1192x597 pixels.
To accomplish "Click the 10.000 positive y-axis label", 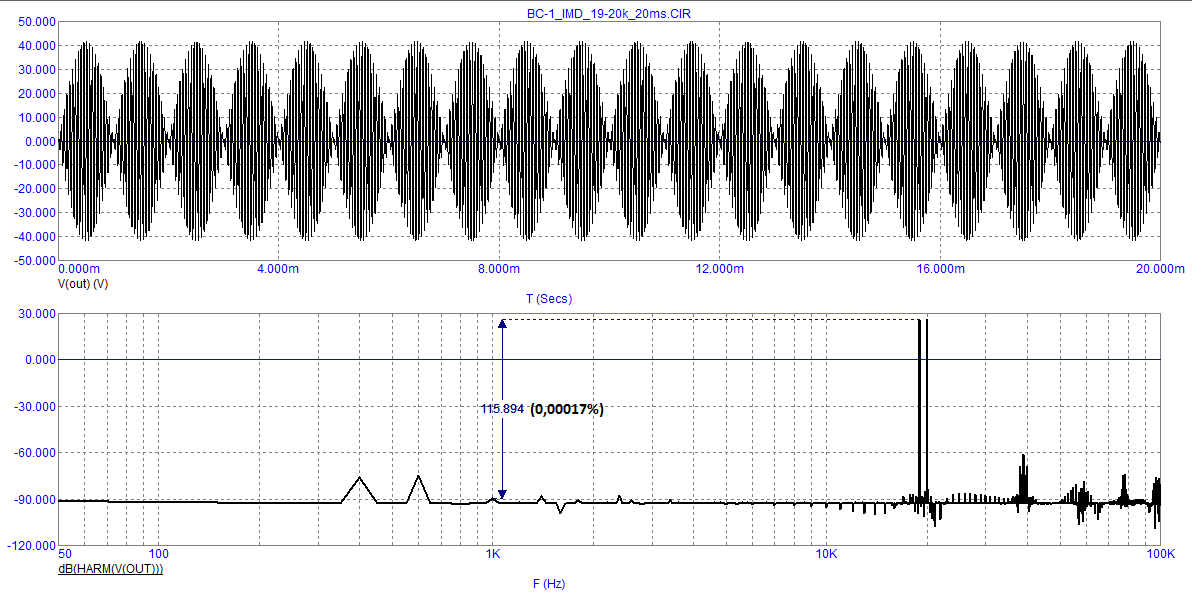I will (x=37, y=117).
